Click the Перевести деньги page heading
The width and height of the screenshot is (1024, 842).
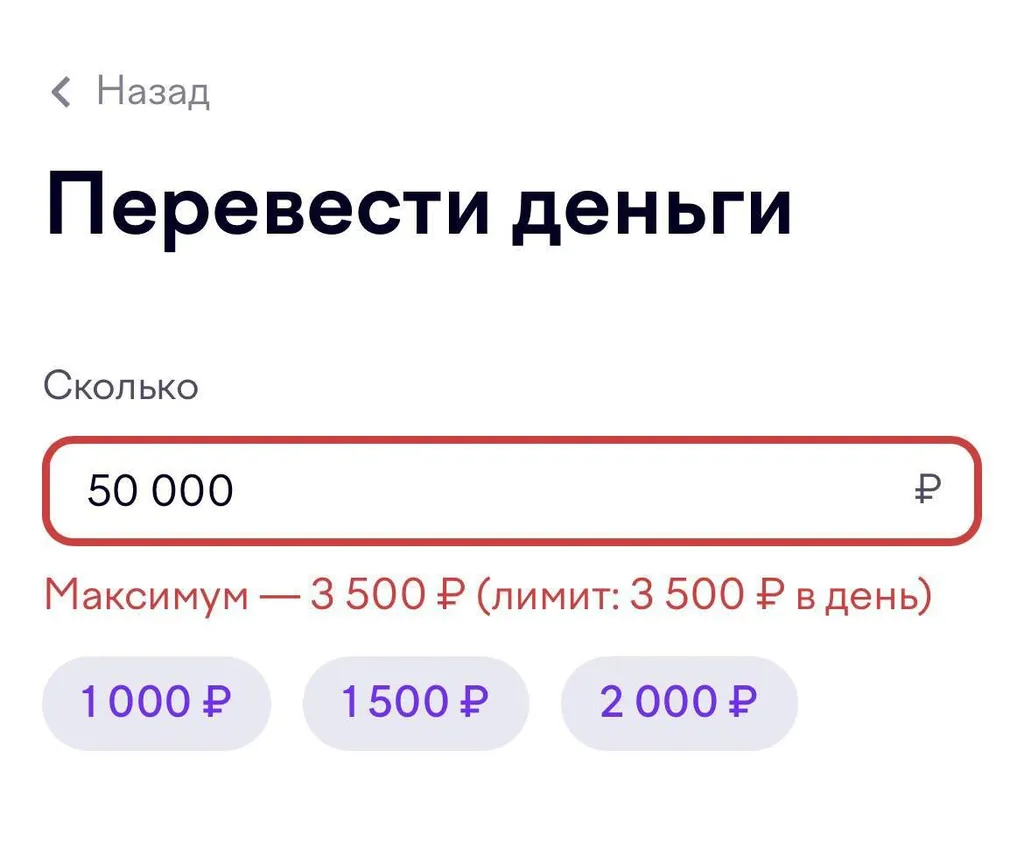point(419,206)
